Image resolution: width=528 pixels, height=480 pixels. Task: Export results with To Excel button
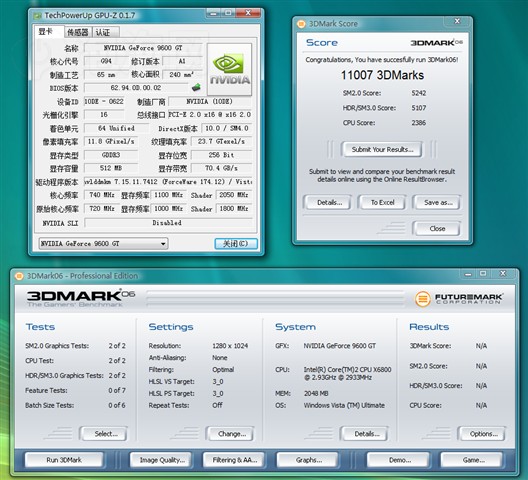point(382,202)
